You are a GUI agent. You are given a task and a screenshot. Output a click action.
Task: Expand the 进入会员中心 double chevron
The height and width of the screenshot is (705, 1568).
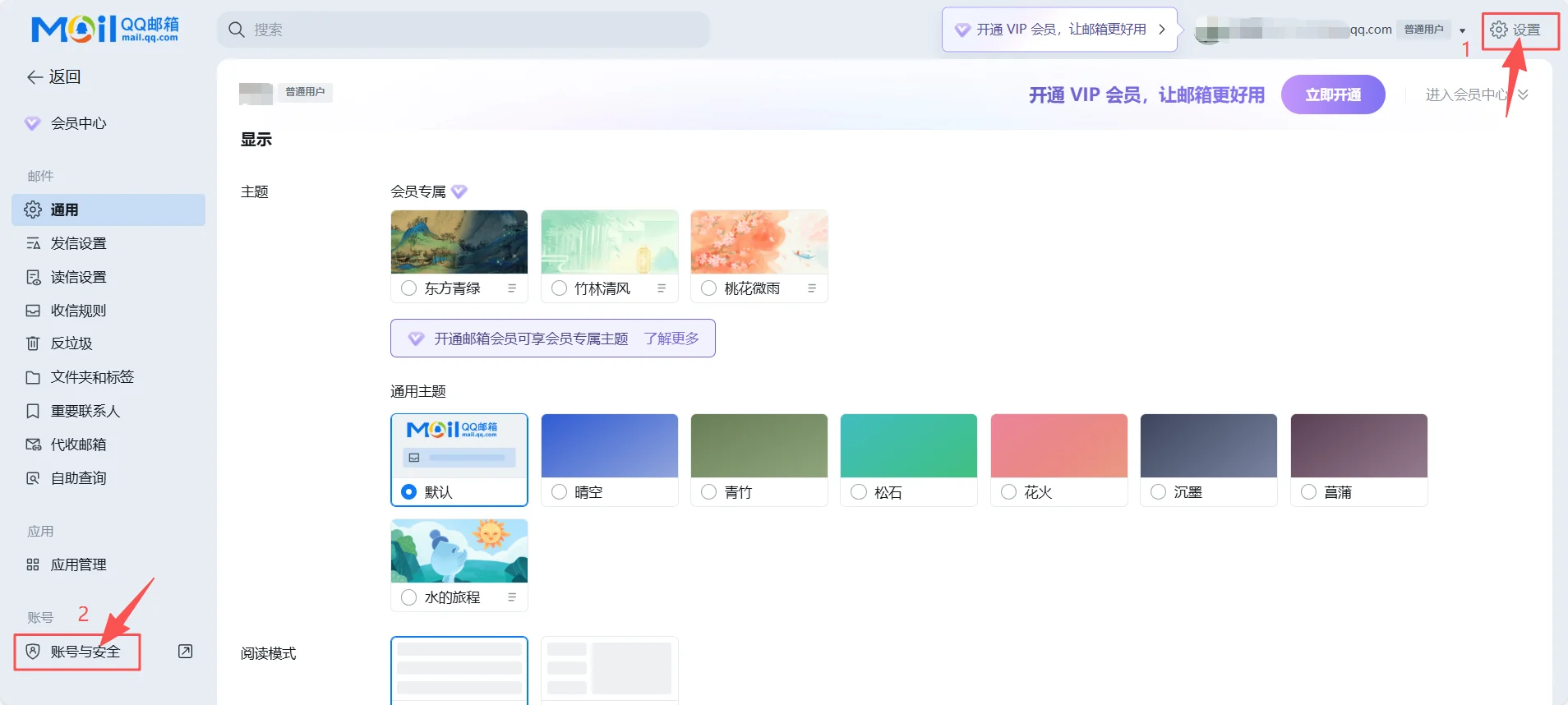click(1523, 95)
